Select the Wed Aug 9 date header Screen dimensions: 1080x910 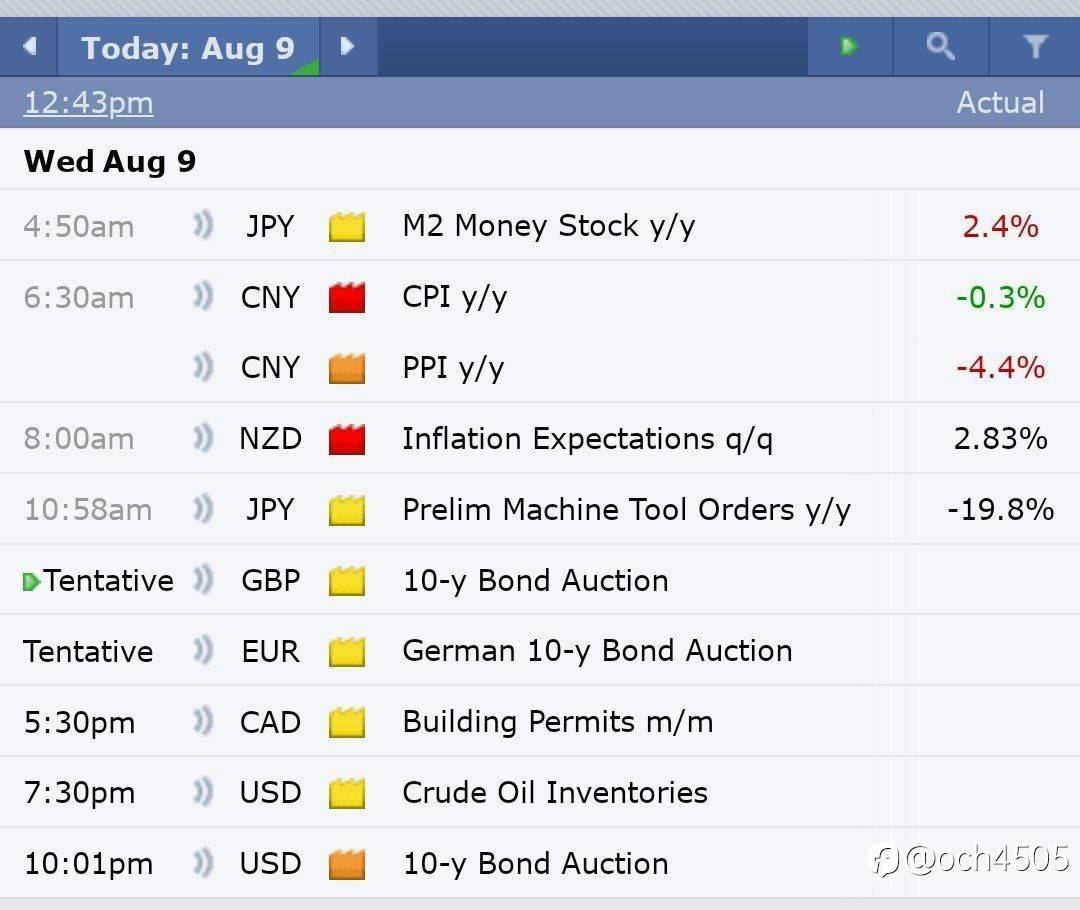pyautogui.click(x=110, y=161)
